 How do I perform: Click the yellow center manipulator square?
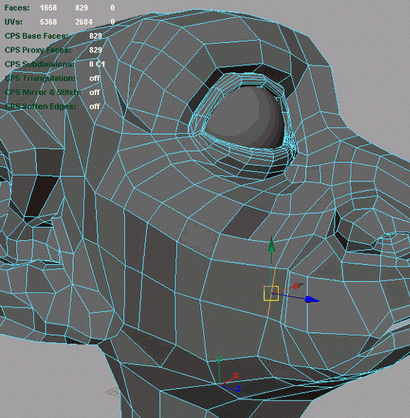coord(271,293)
